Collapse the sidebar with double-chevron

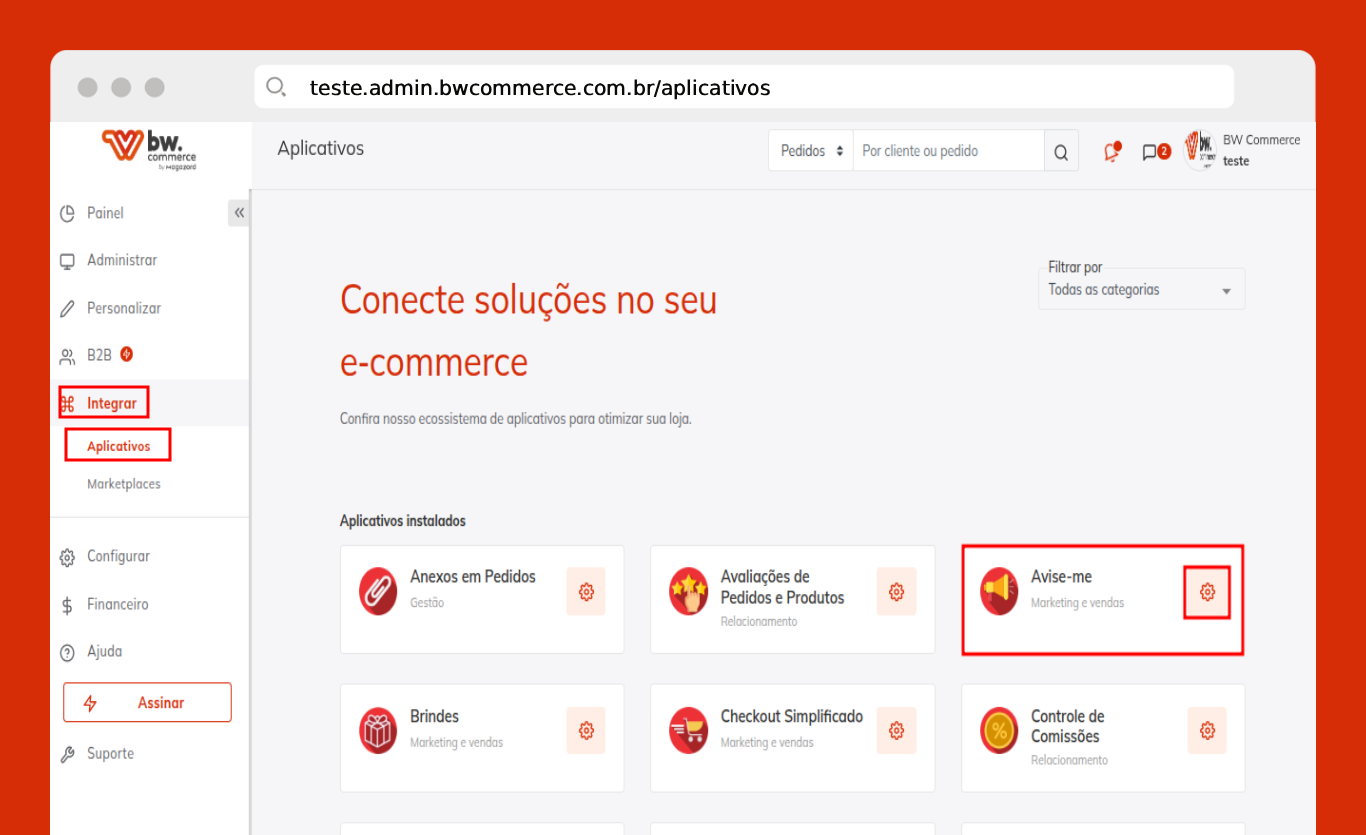tap(239, 213)
